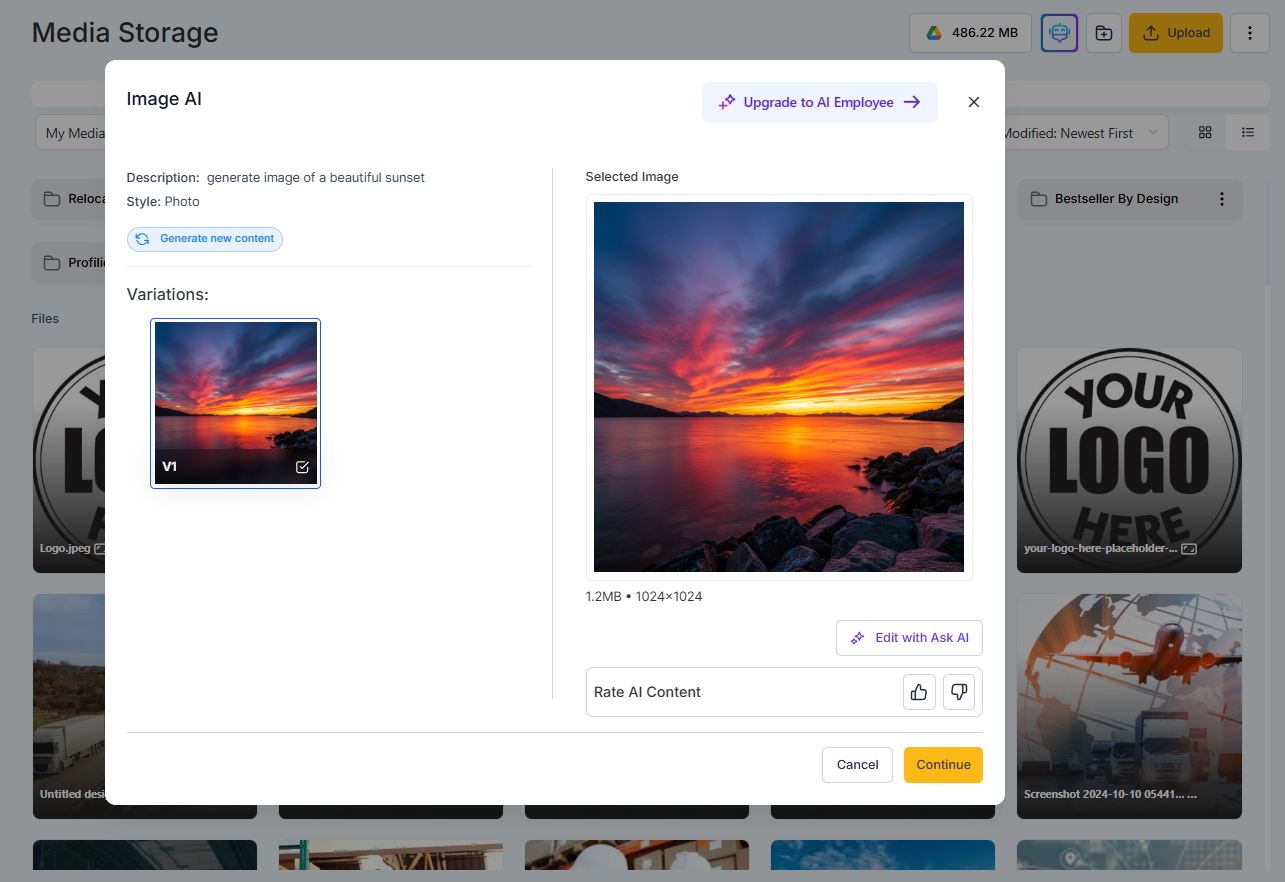Open the Profili folder behind the dialog
This screenshot has height=882, width=1285.
click(x=69, y=263)
